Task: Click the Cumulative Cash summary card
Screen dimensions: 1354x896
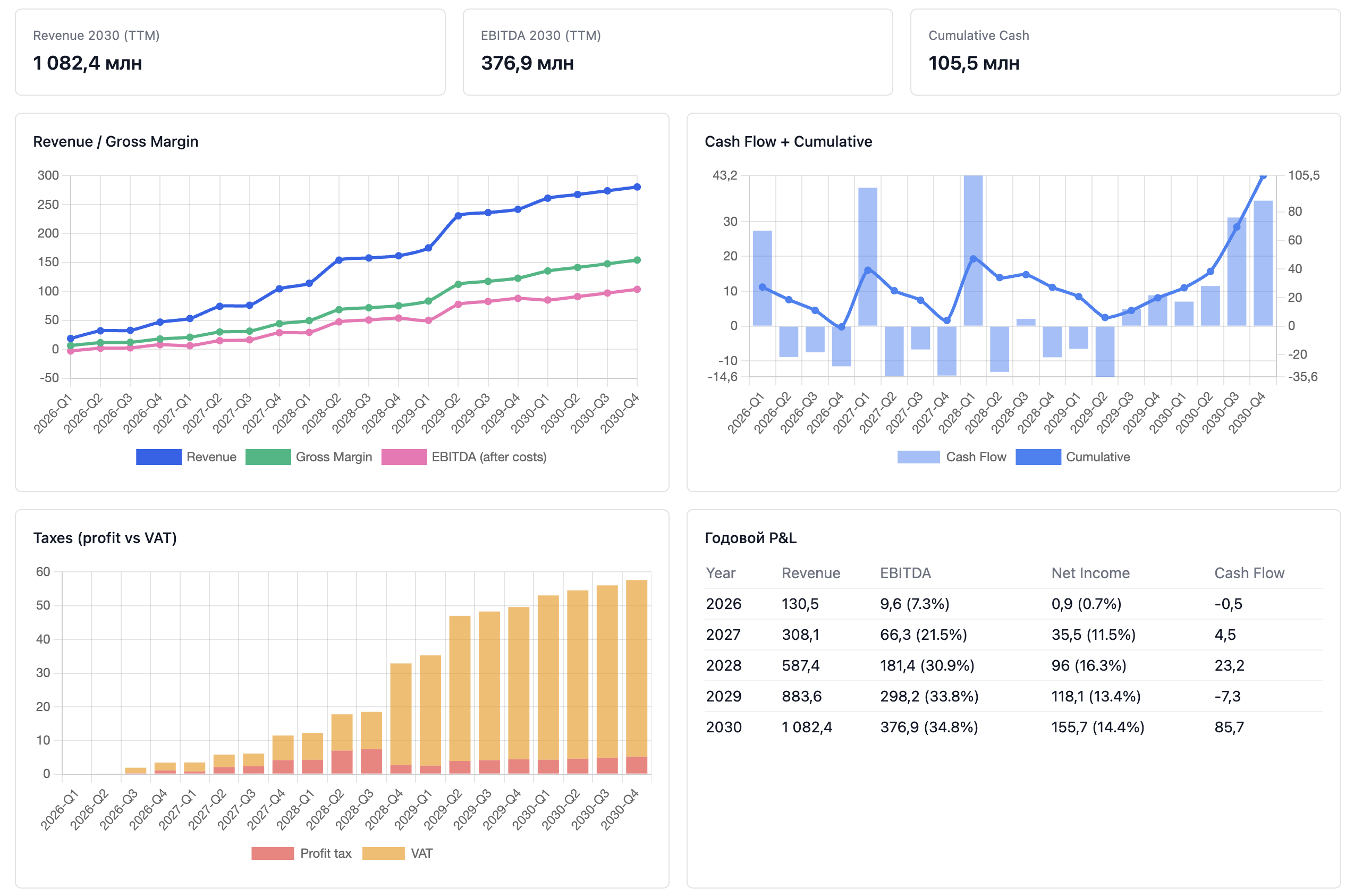Action: click(x=1124, y=52)
